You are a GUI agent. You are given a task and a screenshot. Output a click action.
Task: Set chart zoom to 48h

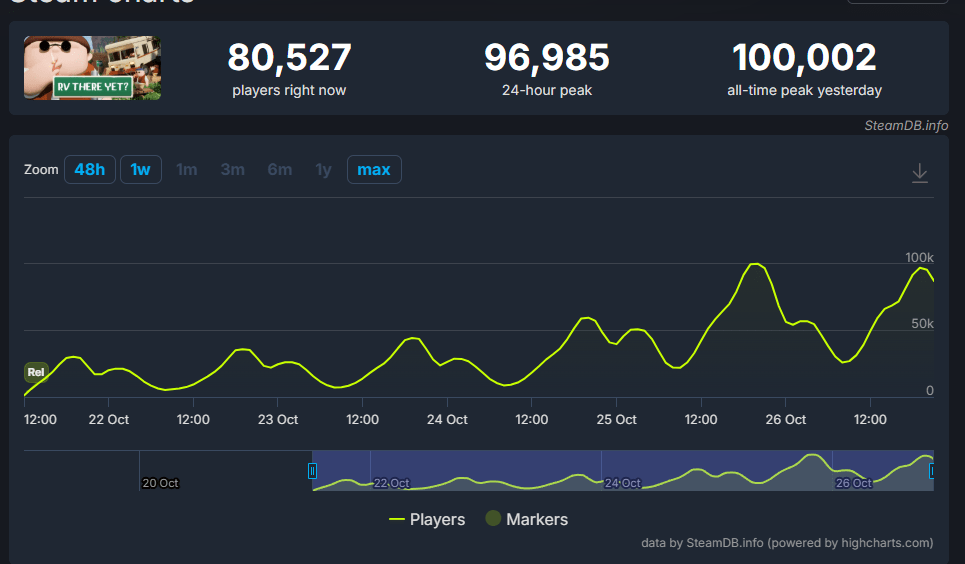(x=90, y=170)
